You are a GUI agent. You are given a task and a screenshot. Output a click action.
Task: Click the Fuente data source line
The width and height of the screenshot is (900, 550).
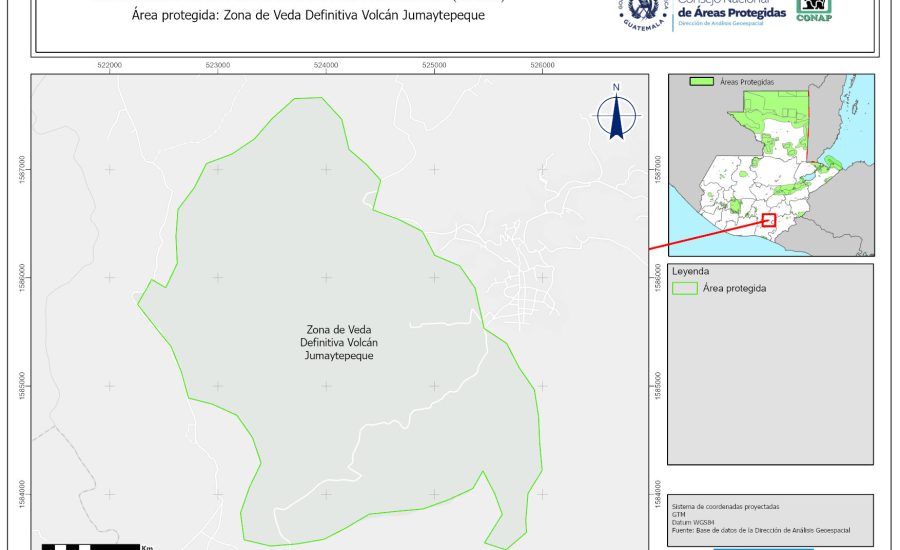pyautogui.click(x=766, y=530)
